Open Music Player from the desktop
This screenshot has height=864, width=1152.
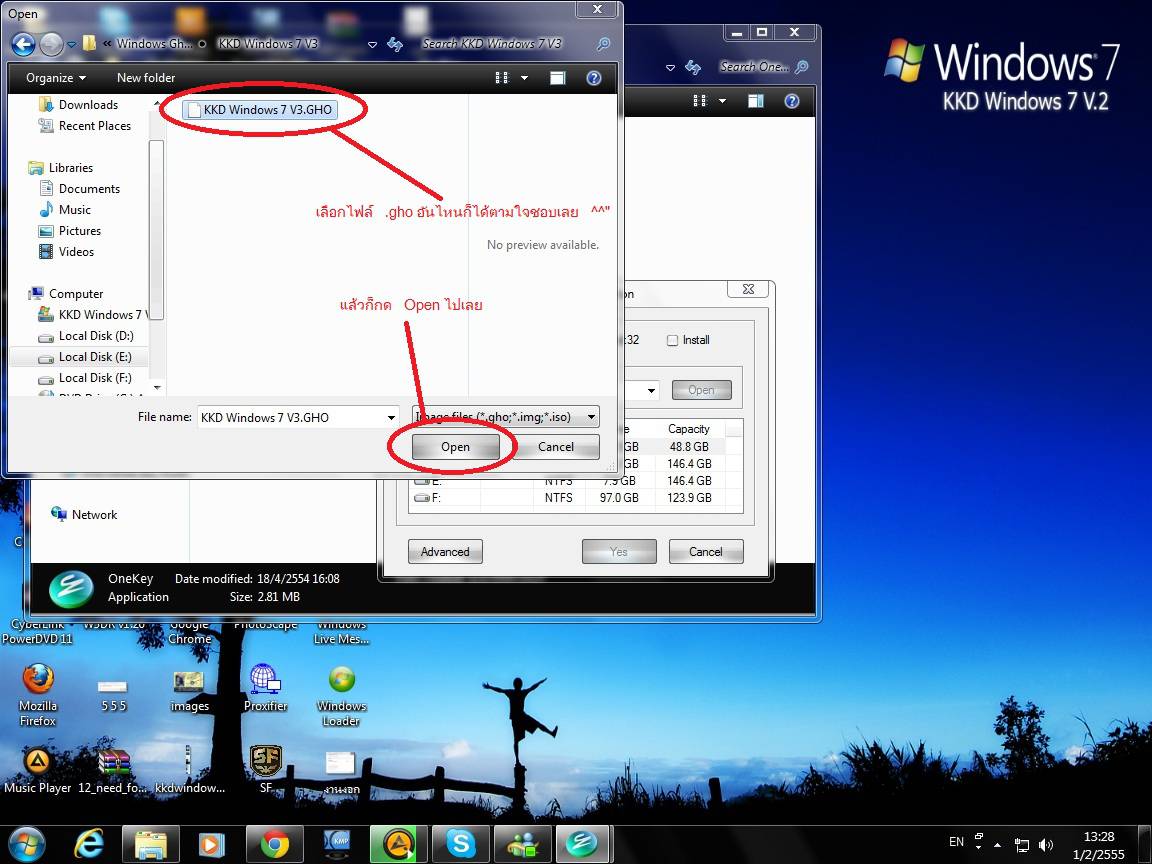37,771
